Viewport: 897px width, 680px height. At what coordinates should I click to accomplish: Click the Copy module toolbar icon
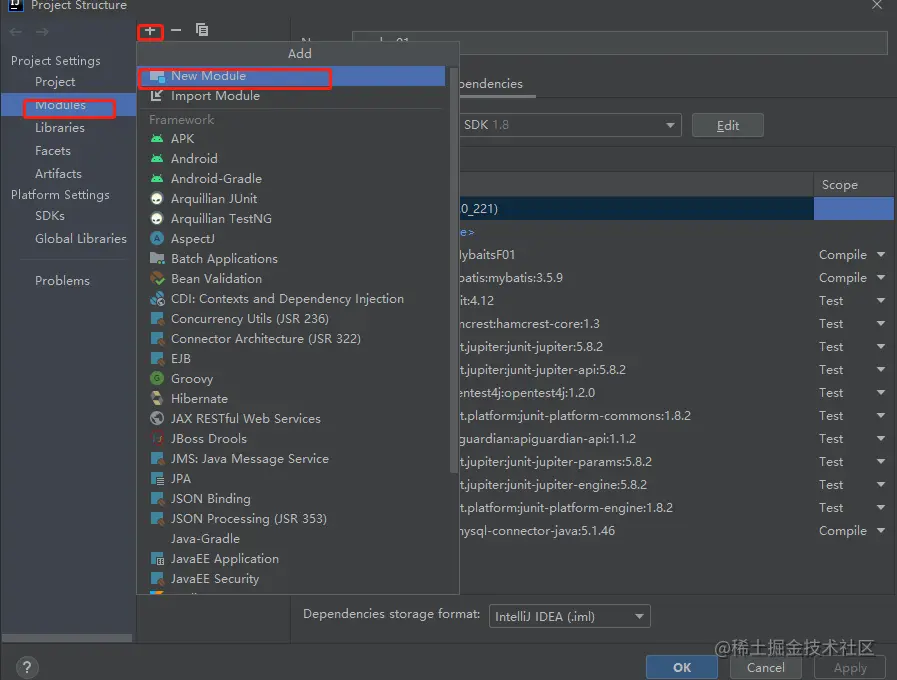(x=202, y=30)
